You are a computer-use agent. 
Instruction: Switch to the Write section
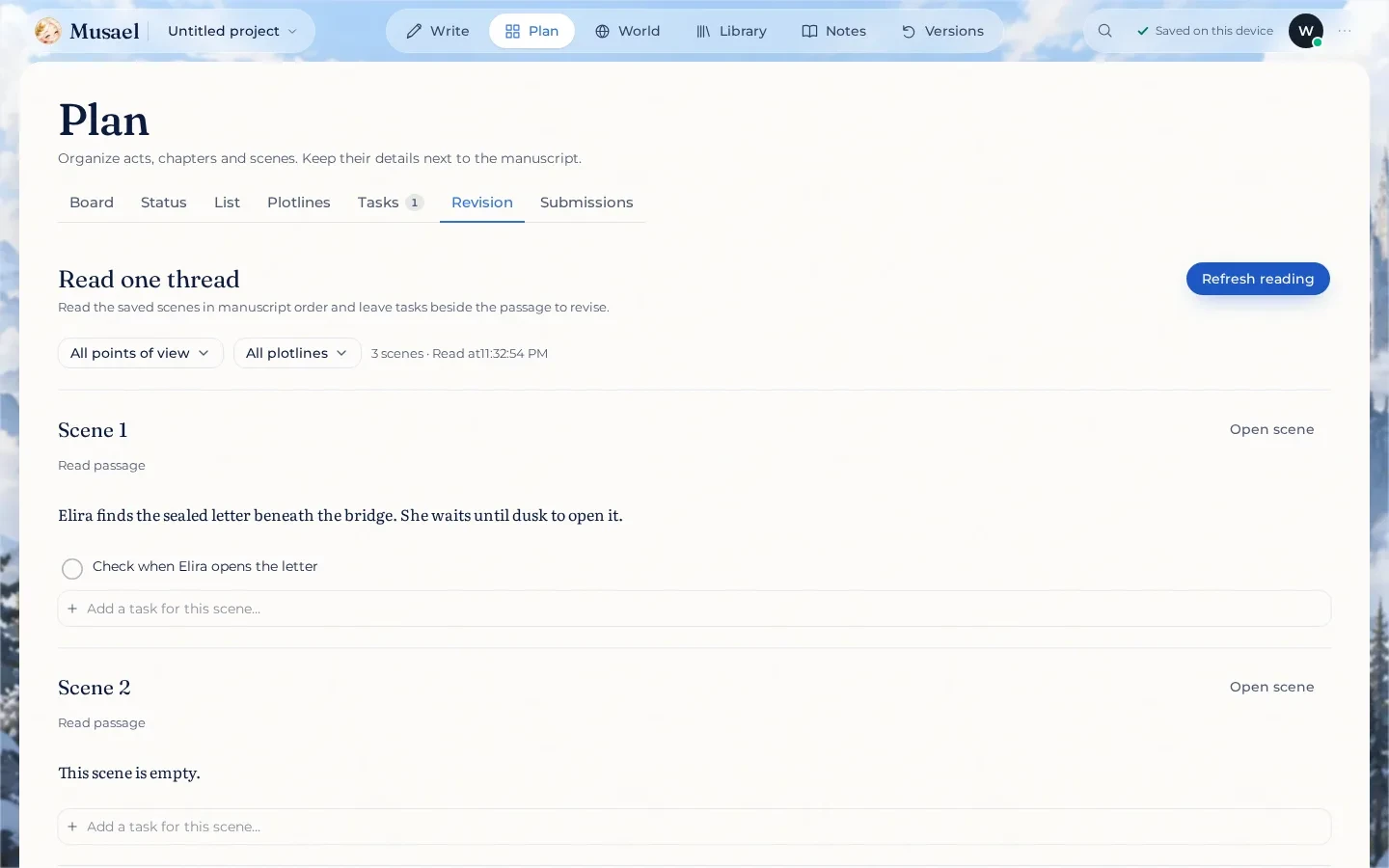(x=438, y=31)
